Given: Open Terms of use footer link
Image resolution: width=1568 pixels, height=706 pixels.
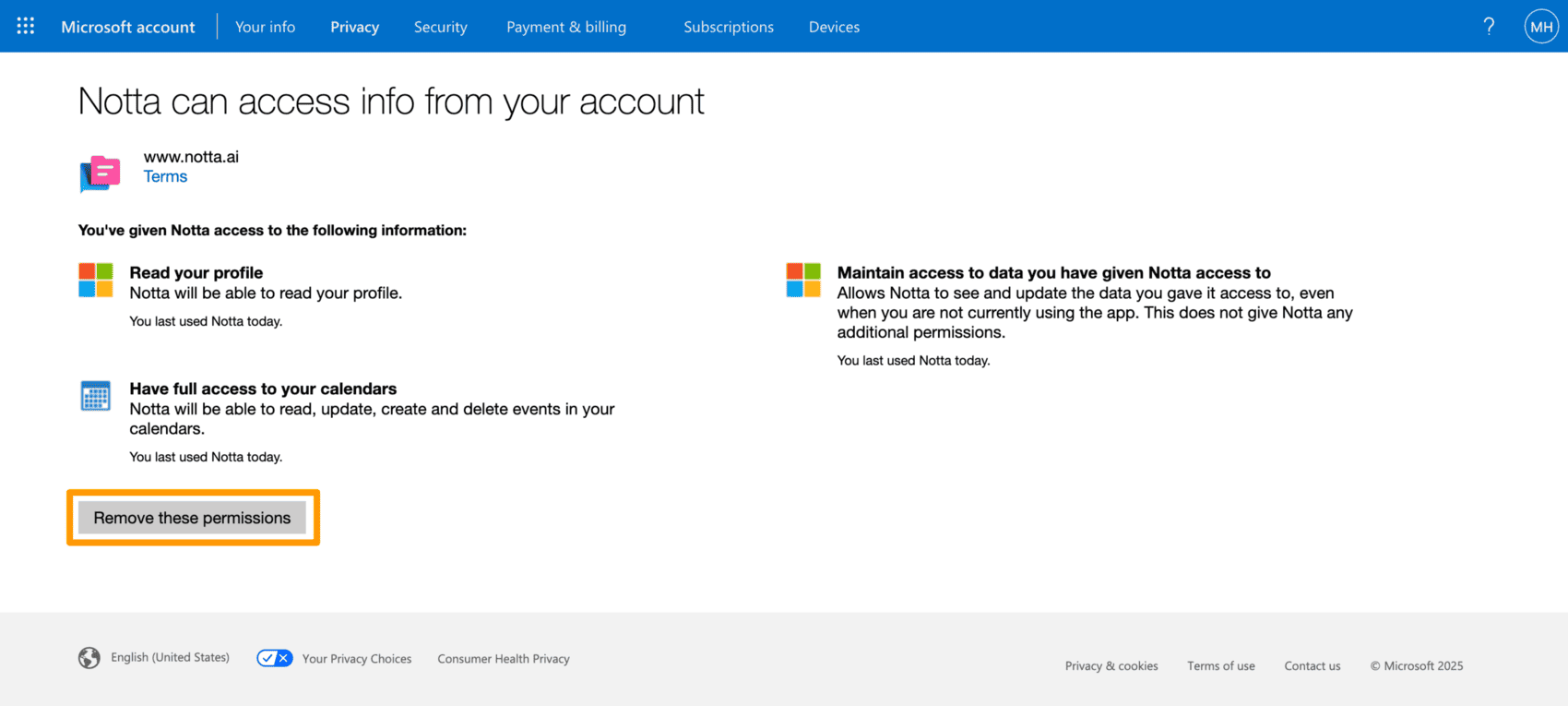Looking at the screenshot, I should pyautogui.click(x=1221, y=665).
